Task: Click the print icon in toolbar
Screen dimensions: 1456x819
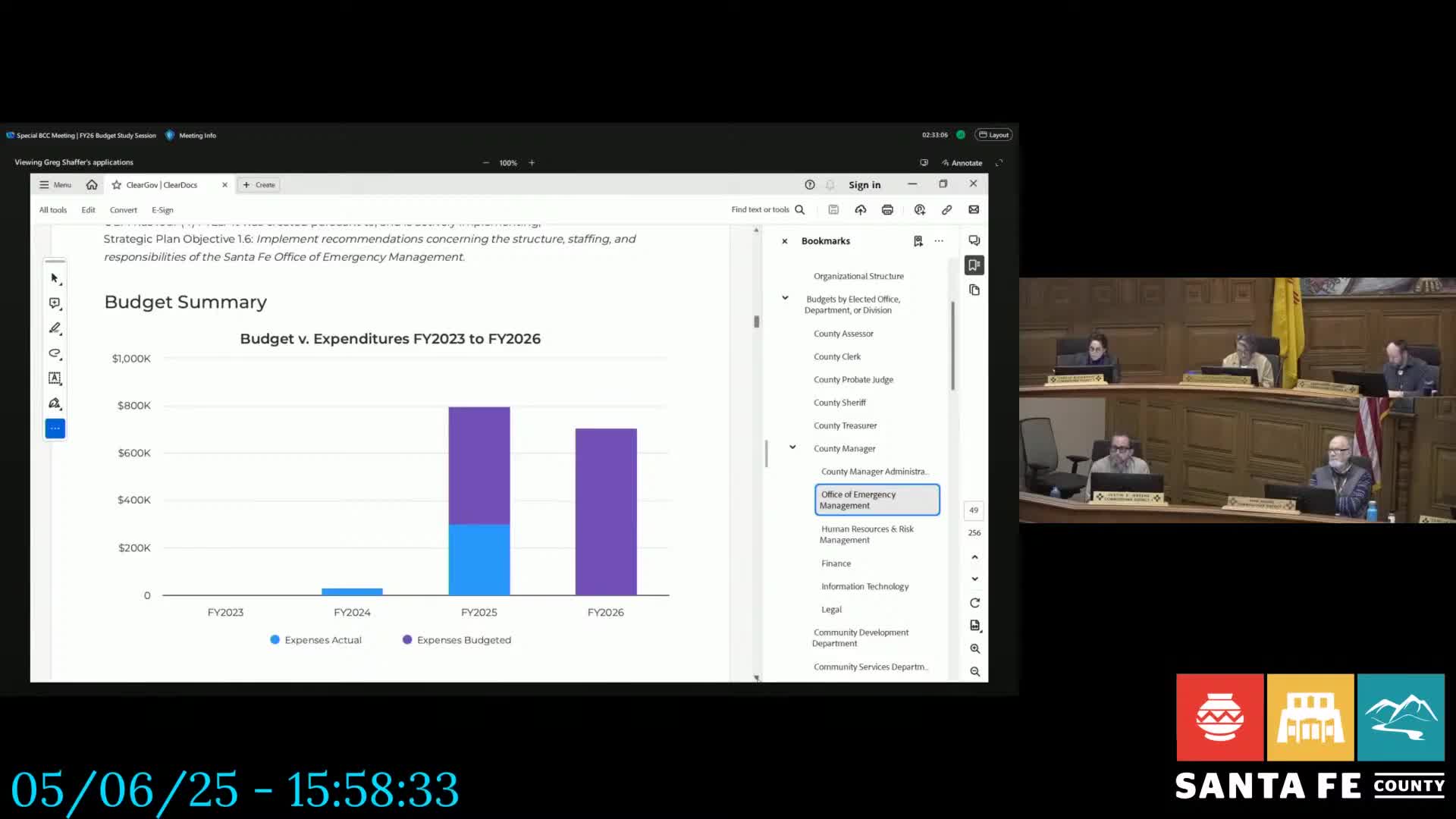Action: click(x=887, y=210)
